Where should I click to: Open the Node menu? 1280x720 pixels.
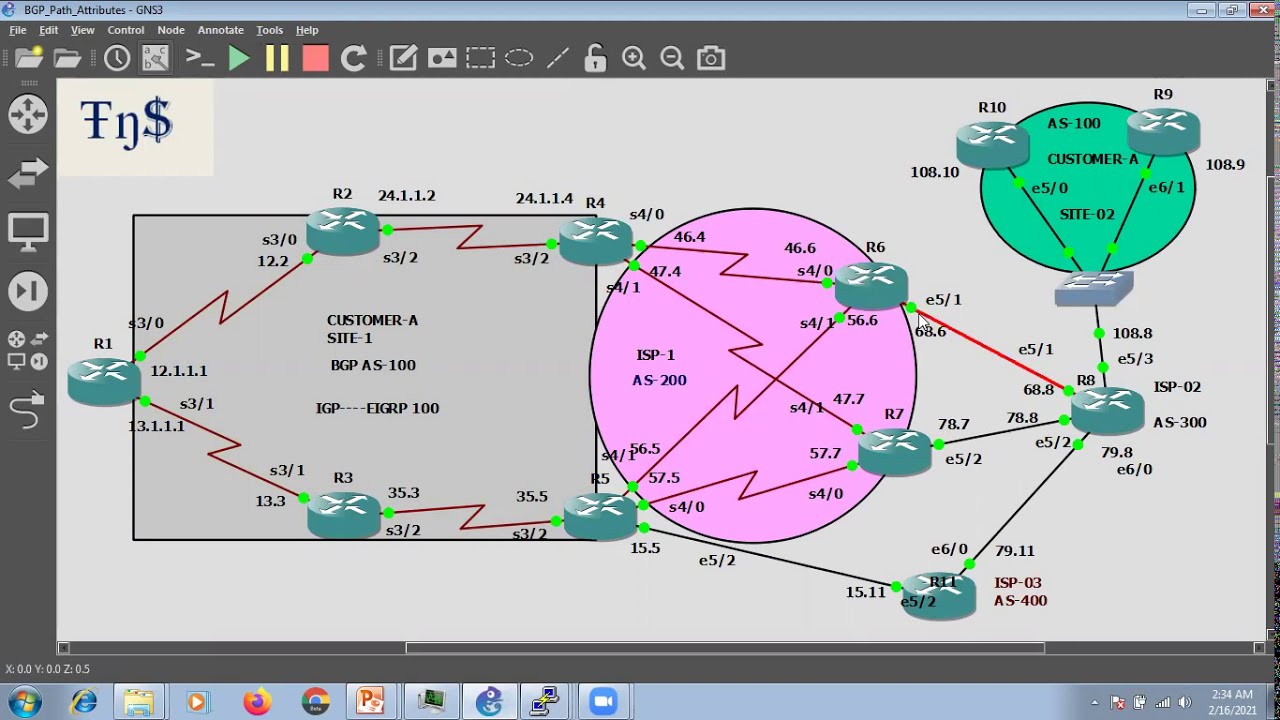[x=171, y=30]
